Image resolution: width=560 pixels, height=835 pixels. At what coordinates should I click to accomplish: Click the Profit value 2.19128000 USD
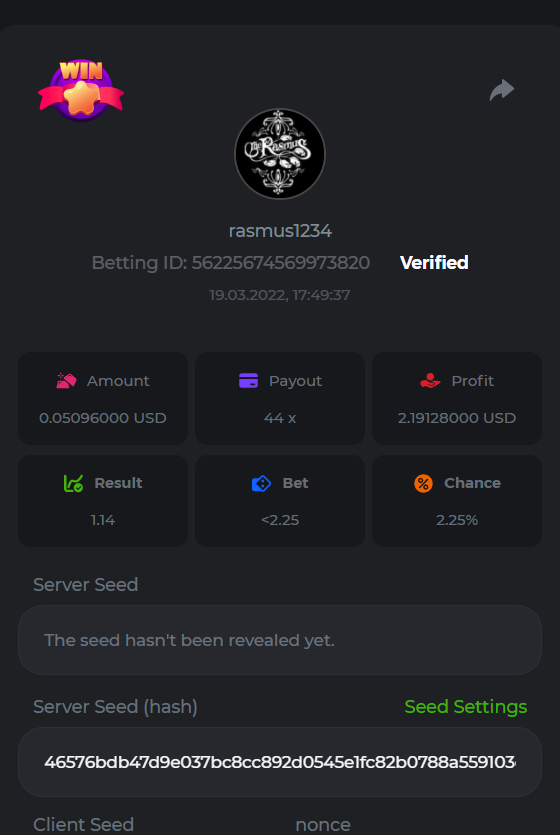tap(457, 418)
